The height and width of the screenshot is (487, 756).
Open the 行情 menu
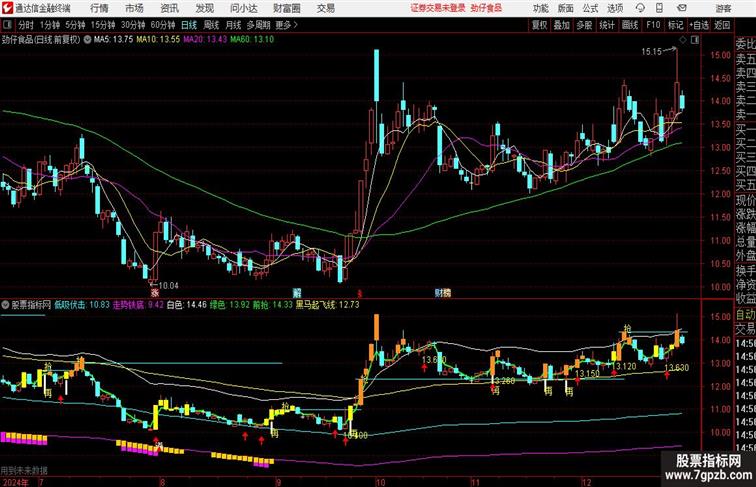pos(99,8)
